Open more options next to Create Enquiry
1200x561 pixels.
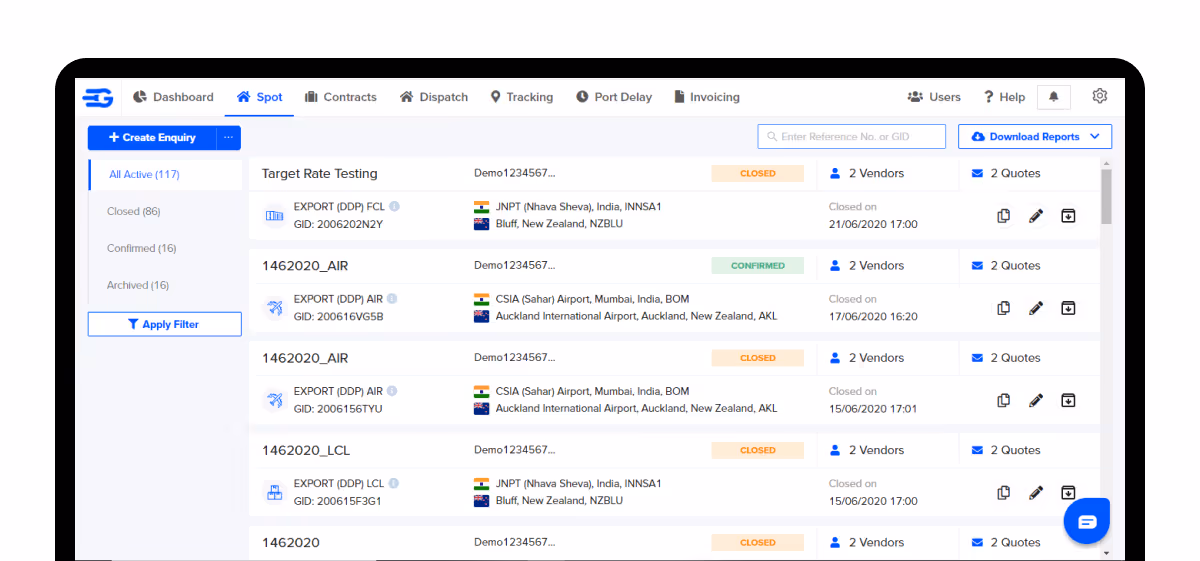click(x=229, y=138)
